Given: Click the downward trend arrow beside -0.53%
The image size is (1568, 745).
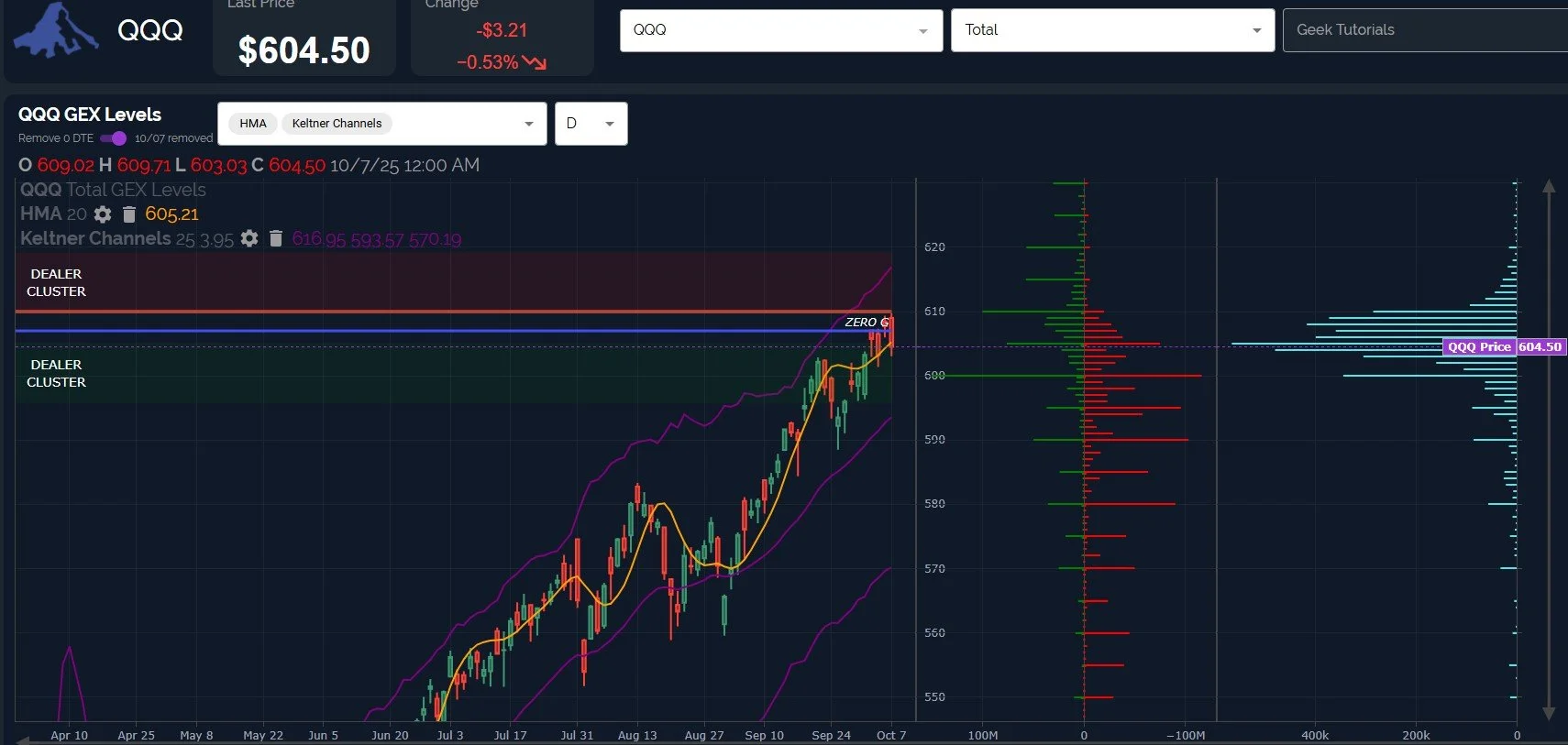Looking at the screenshot, I should click(535, 62).
